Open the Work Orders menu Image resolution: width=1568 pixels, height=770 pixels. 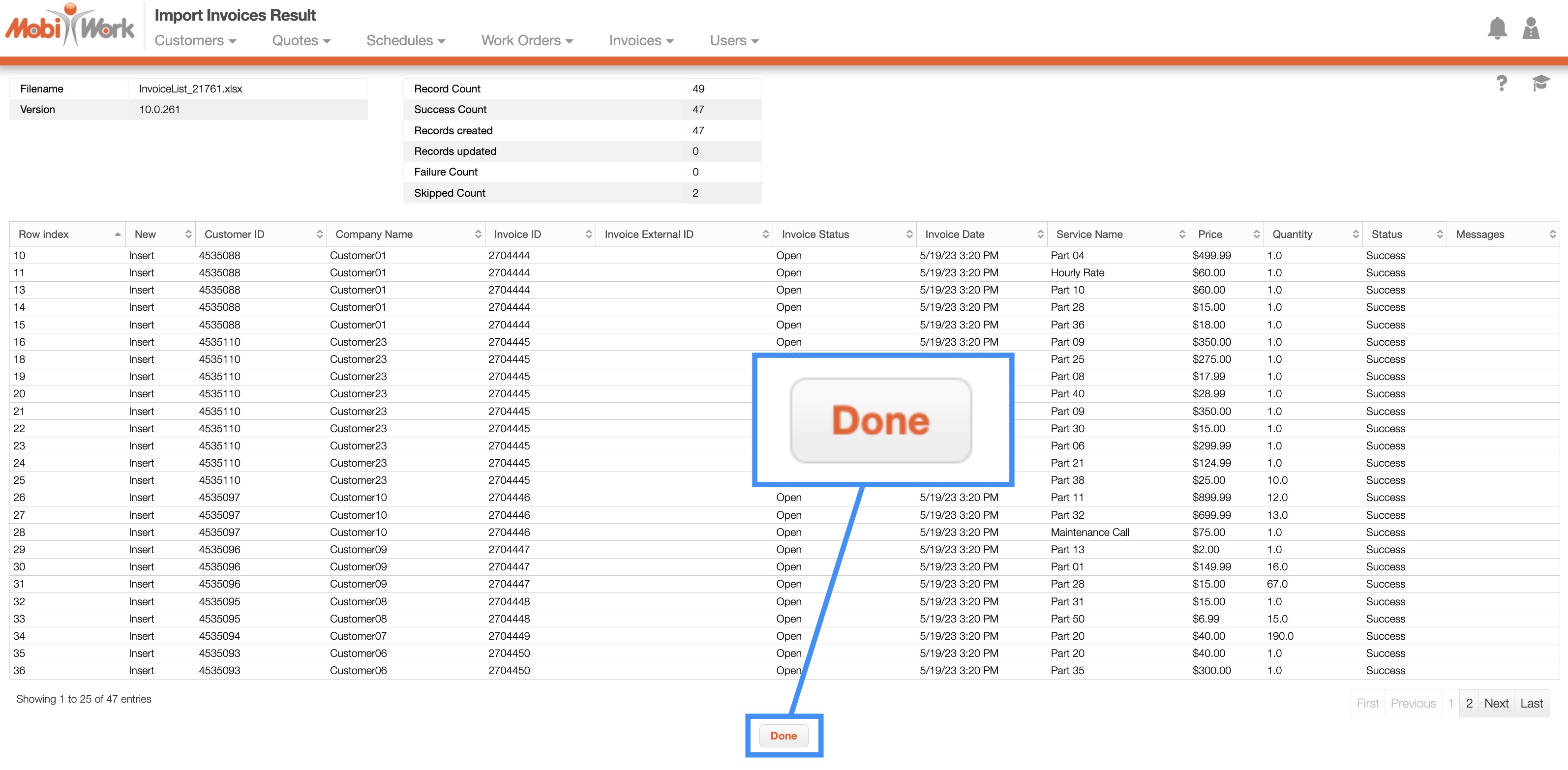click(527, 41)
